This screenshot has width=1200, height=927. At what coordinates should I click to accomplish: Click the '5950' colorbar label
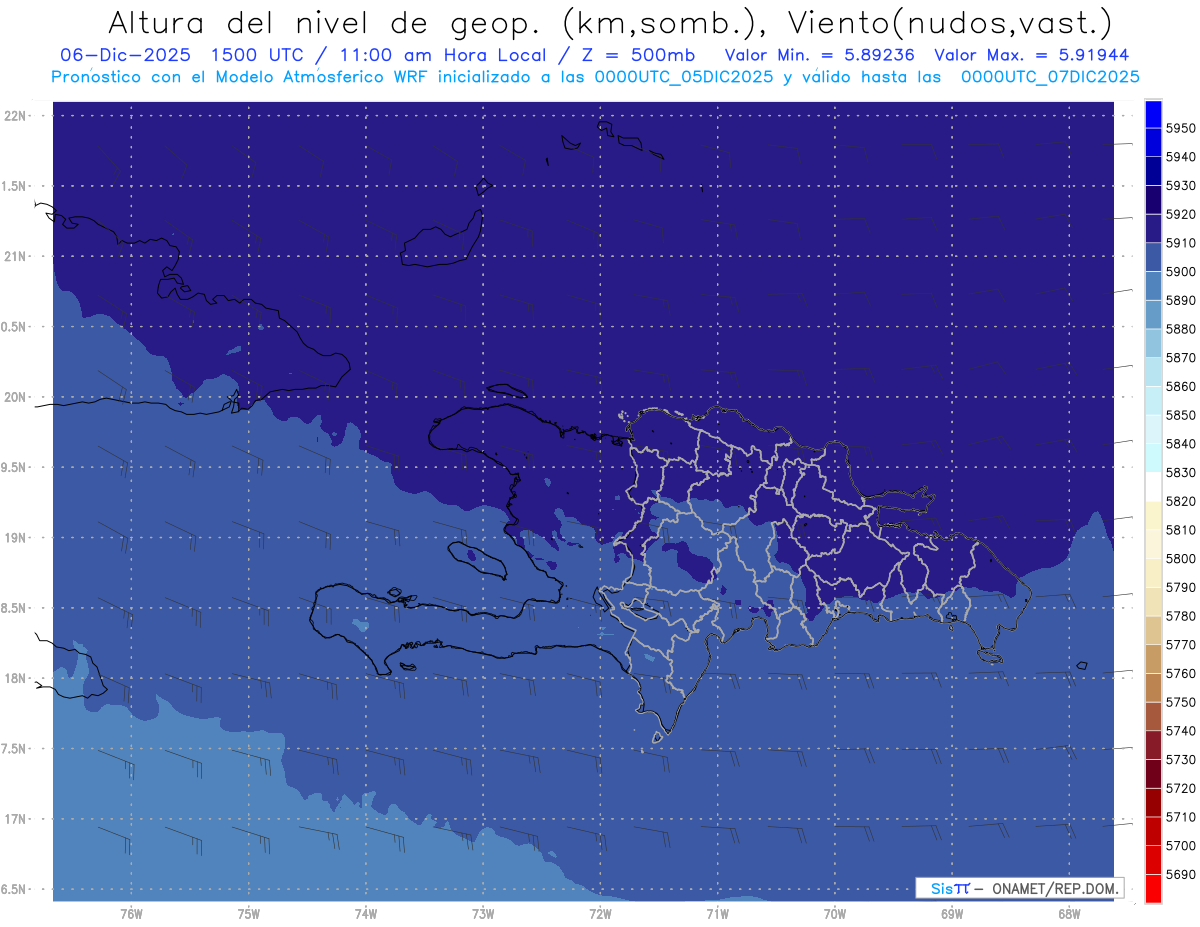click(1181, 128)
